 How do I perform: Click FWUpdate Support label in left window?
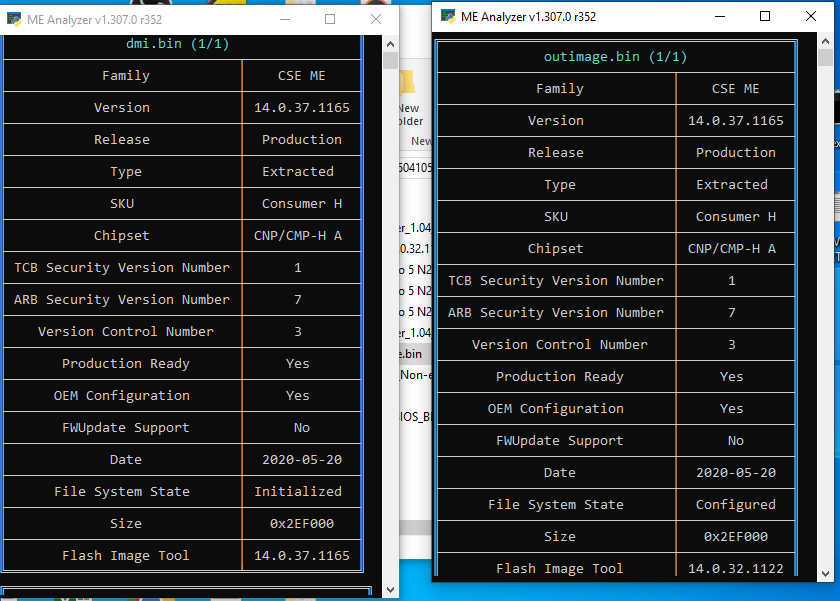(x=126, y=427)
